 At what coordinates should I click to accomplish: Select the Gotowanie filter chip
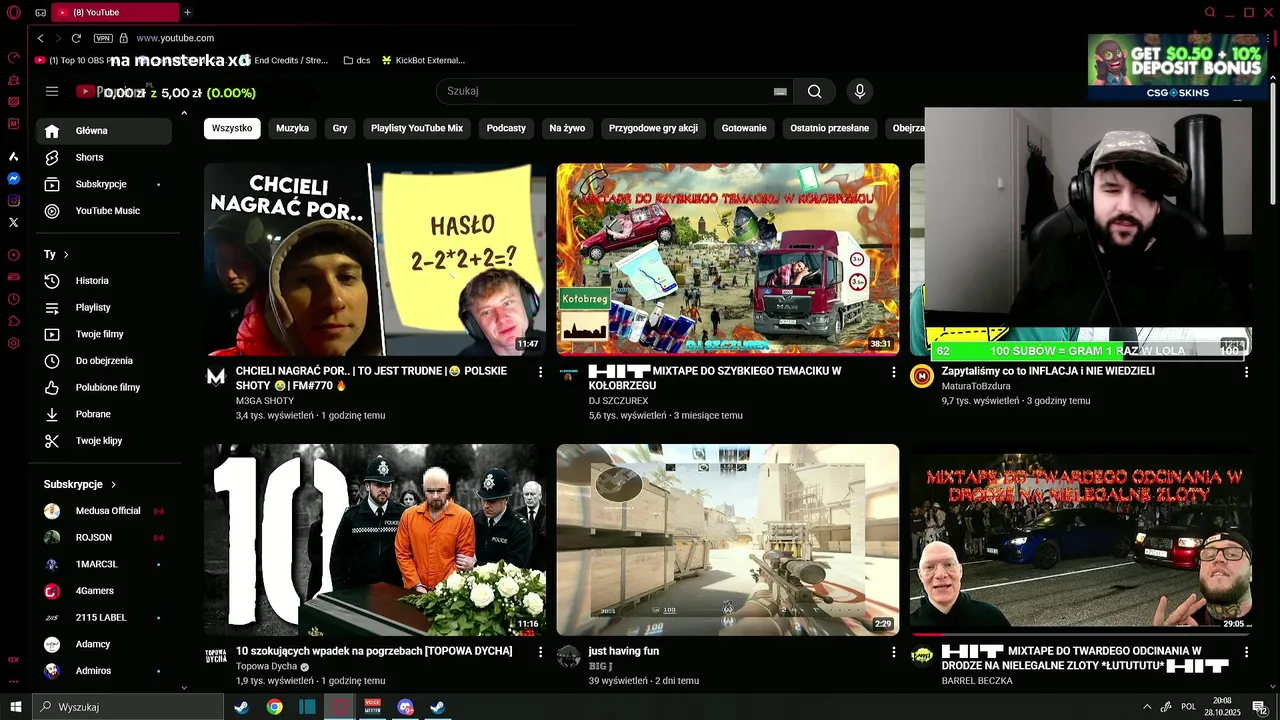744,128
